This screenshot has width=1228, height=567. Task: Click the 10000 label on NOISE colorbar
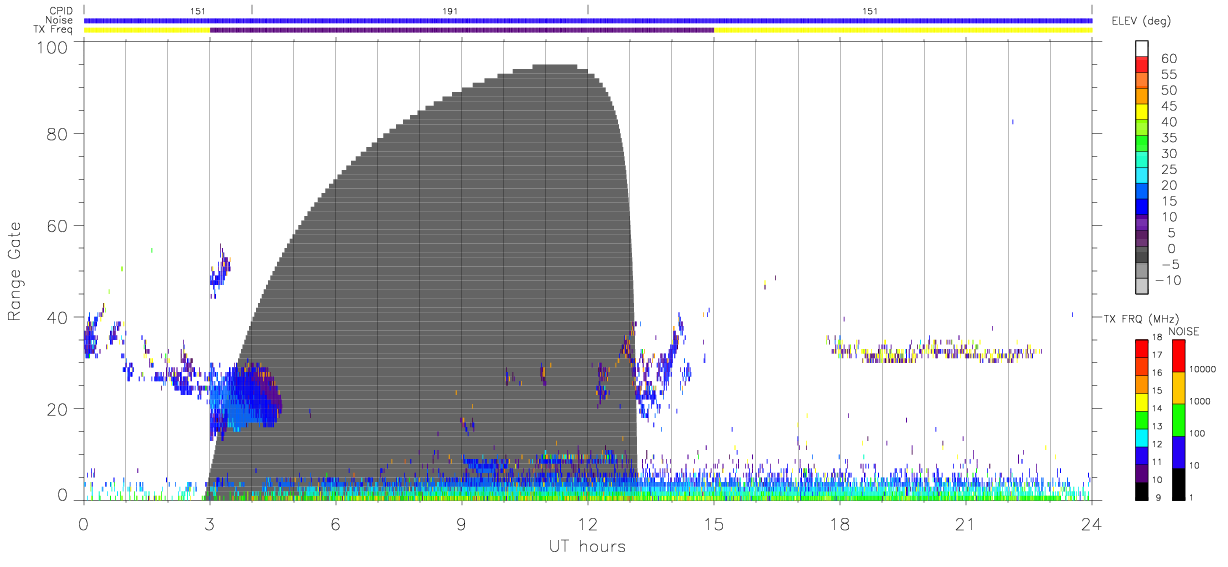coord(1202,370)
